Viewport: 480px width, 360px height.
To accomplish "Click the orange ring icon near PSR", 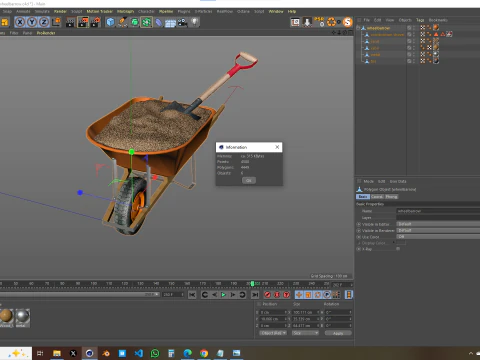I will (x=331, y=22).
